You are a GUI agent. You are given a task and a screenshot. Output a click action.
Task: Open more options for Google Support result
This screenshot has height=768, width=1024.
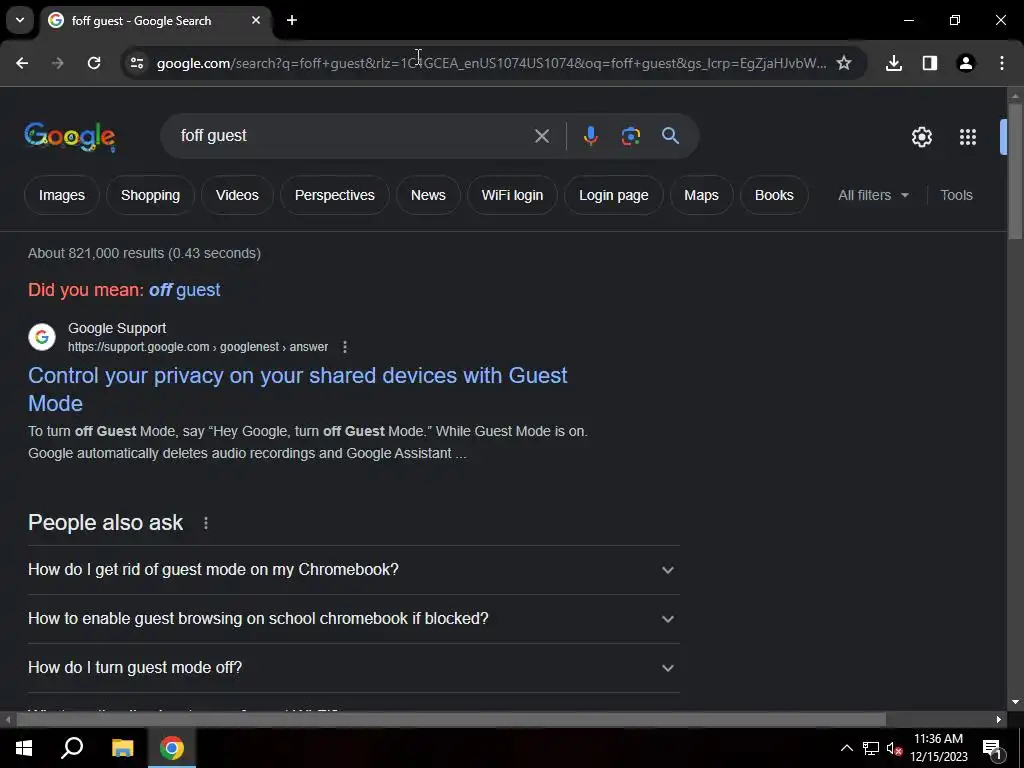click(345, 347)
